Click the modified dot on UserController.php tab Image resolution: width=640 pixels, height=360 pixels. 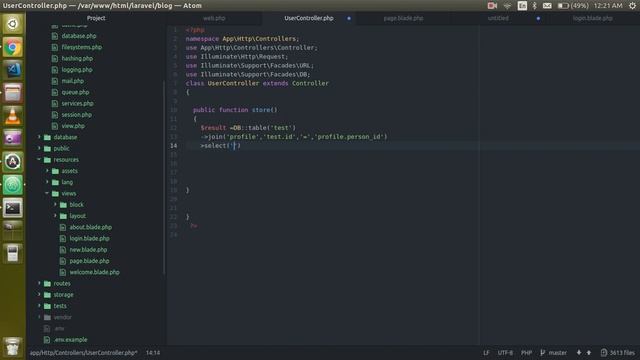point(349,18)
